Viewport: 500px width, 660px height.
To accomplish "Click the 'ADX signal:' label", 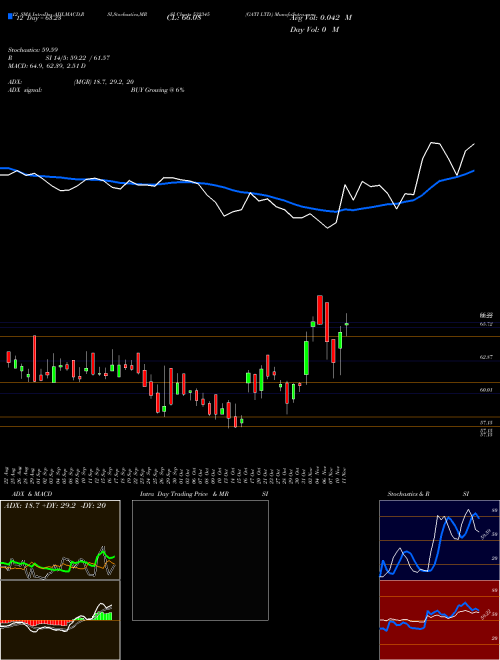I will coord(25,90).
